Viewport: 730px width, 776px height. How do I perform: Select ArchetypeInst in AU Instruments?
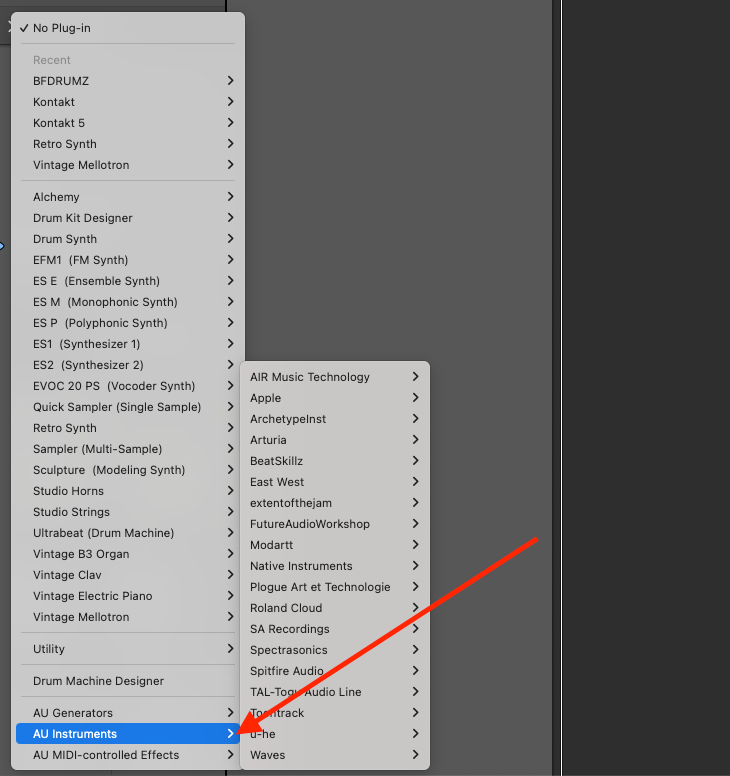pos(335,419)
